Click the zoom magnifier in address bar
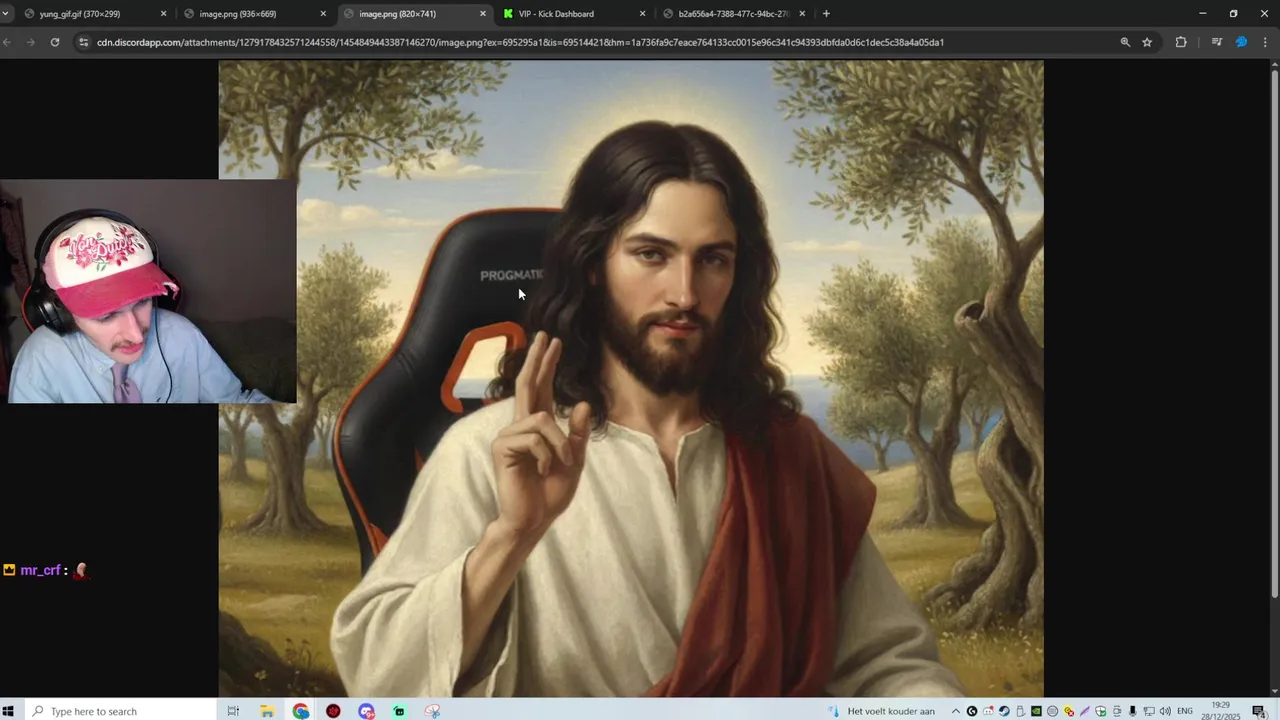The height and width of the screenshot is (720, 1280). pos(1125,42)
